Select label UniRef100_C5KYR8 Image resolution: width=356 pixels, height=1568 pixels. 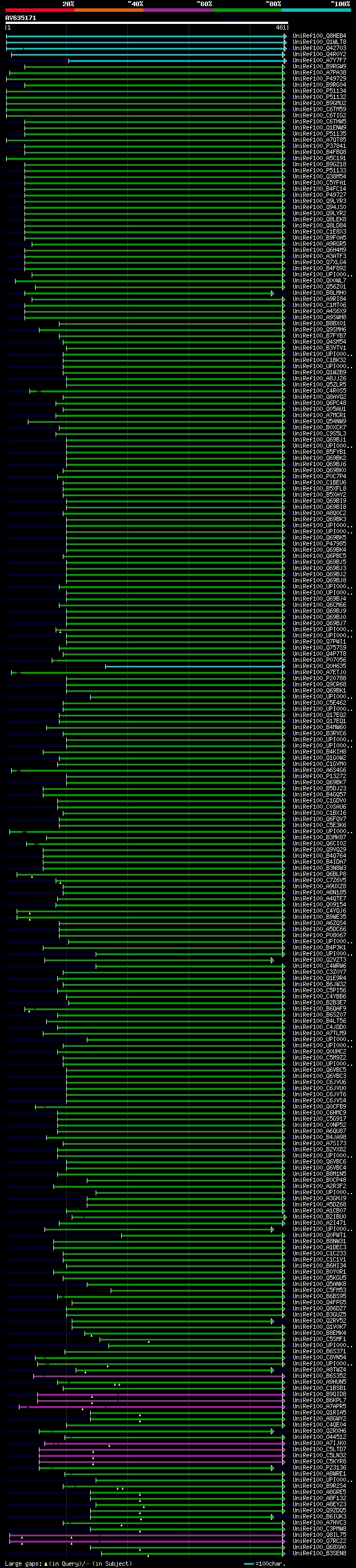(319, 1462)
